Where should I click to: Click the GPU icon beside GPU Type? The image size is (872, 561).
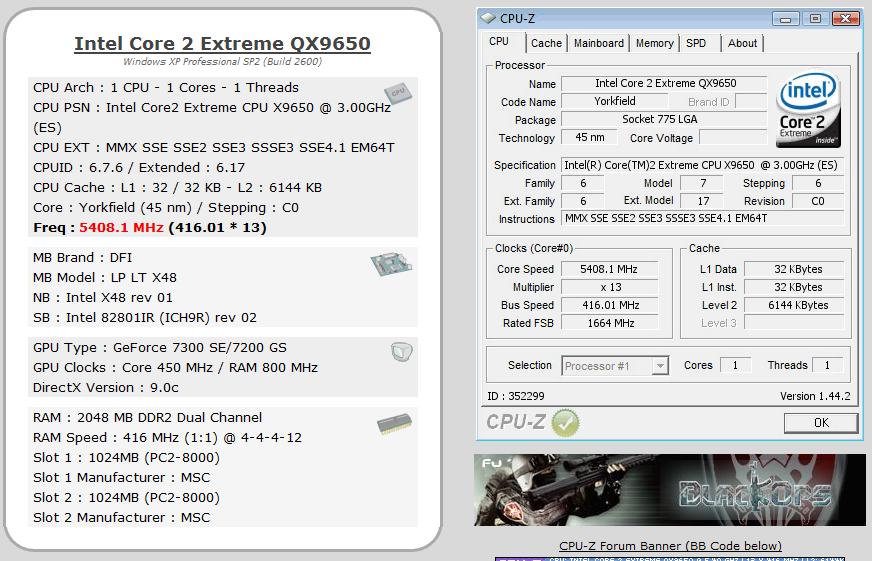pyautogui.click(x=401, y=352)
